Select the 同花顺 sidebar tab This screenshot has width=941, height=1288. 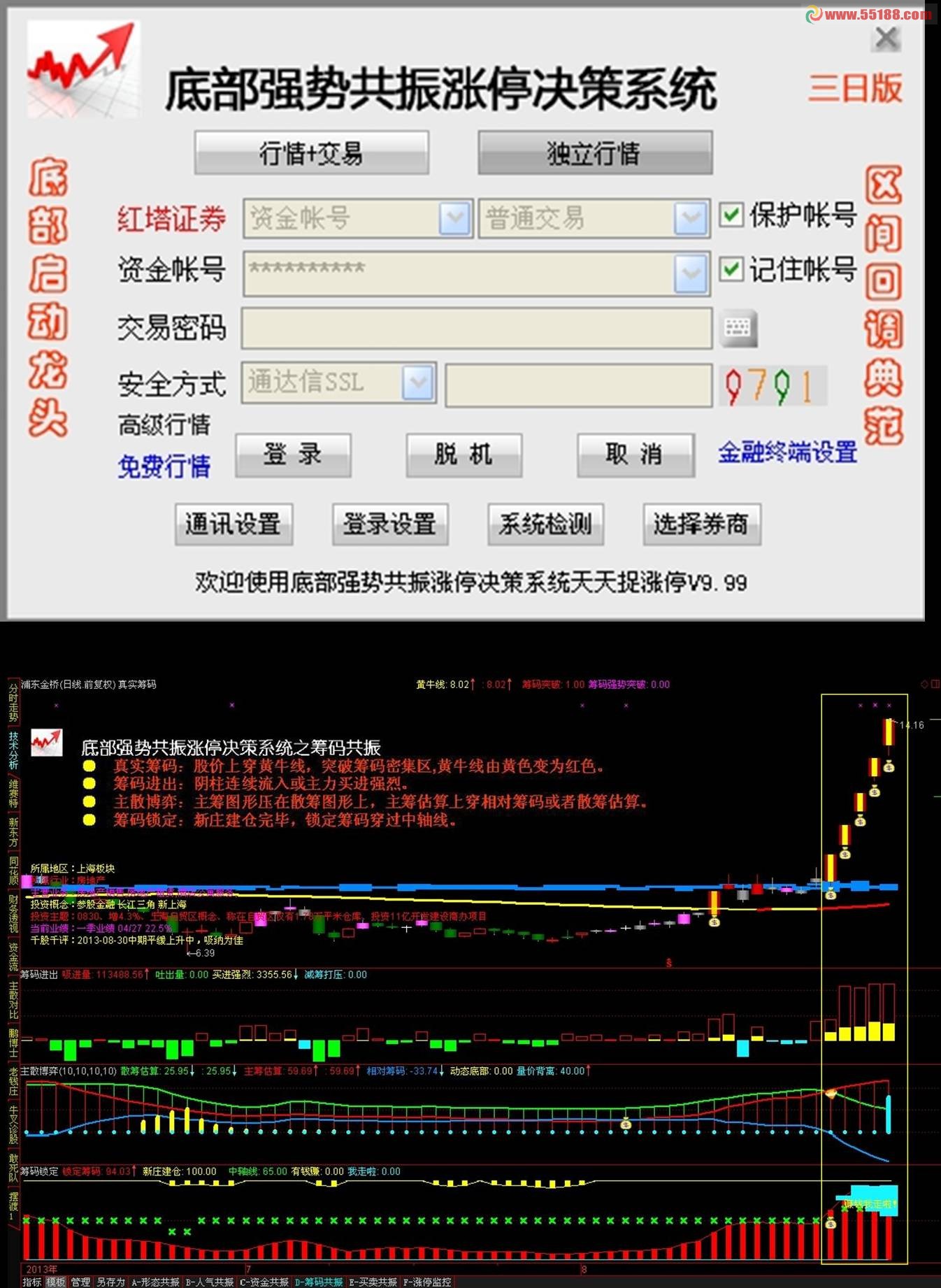[13, 871]
